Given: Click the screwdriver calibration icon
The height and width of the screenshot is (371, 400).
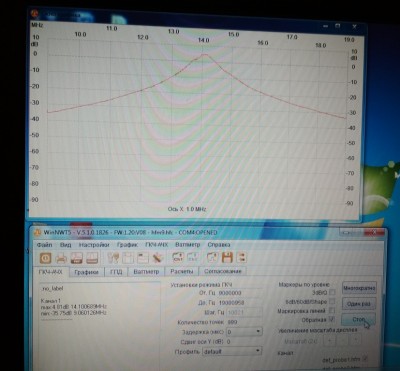Looking at the screenshot, I should coord(158,258).
